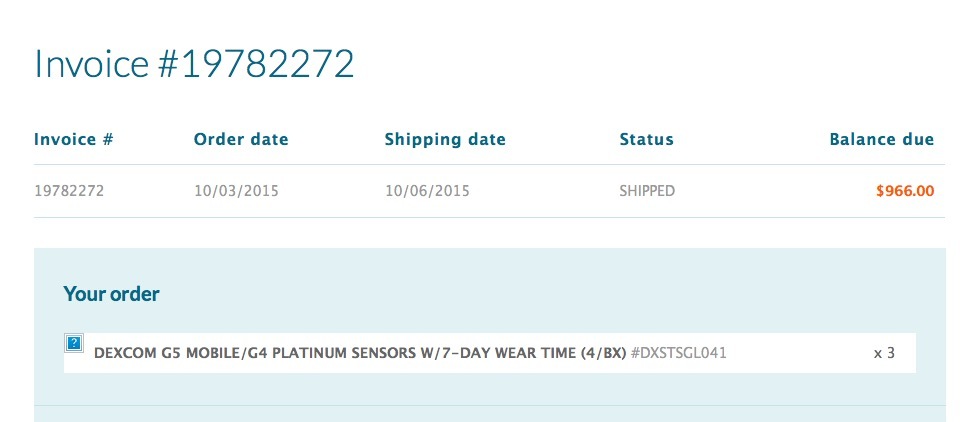
Task: Select the shipping date 10/06/2015
Action: click(x=427, y=190)
